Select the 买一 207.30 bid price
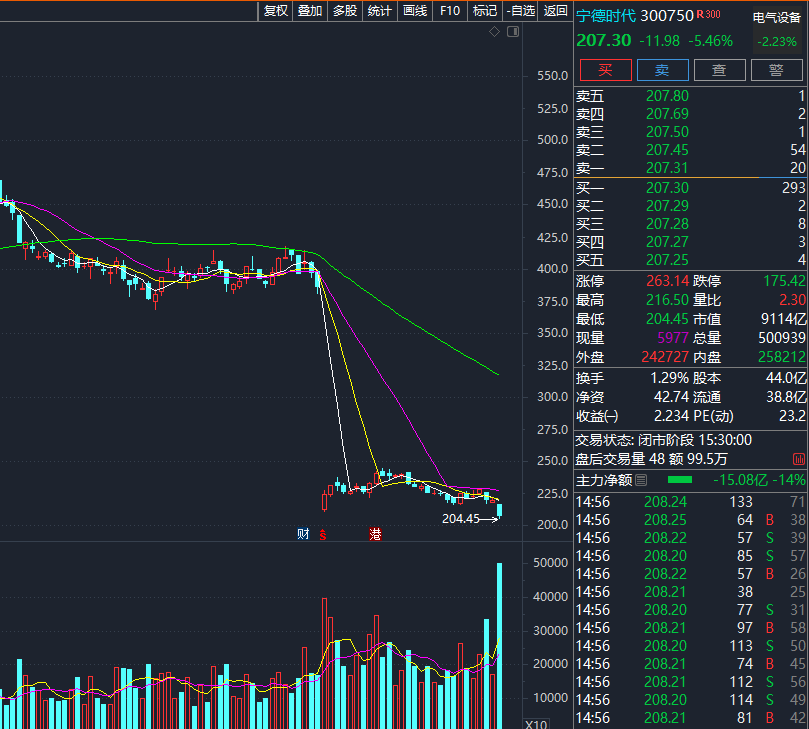This screenshot has width=809, height=729. 667,188
